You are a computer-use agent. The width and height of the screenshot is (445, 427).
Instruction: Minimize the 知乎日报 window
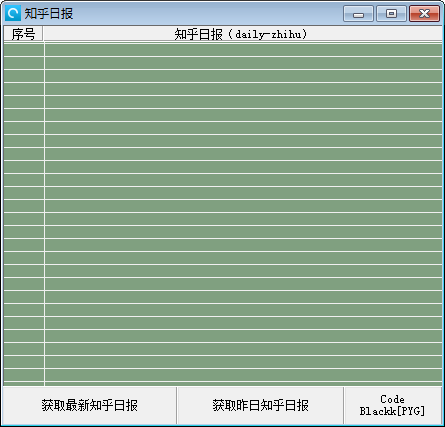358,14
